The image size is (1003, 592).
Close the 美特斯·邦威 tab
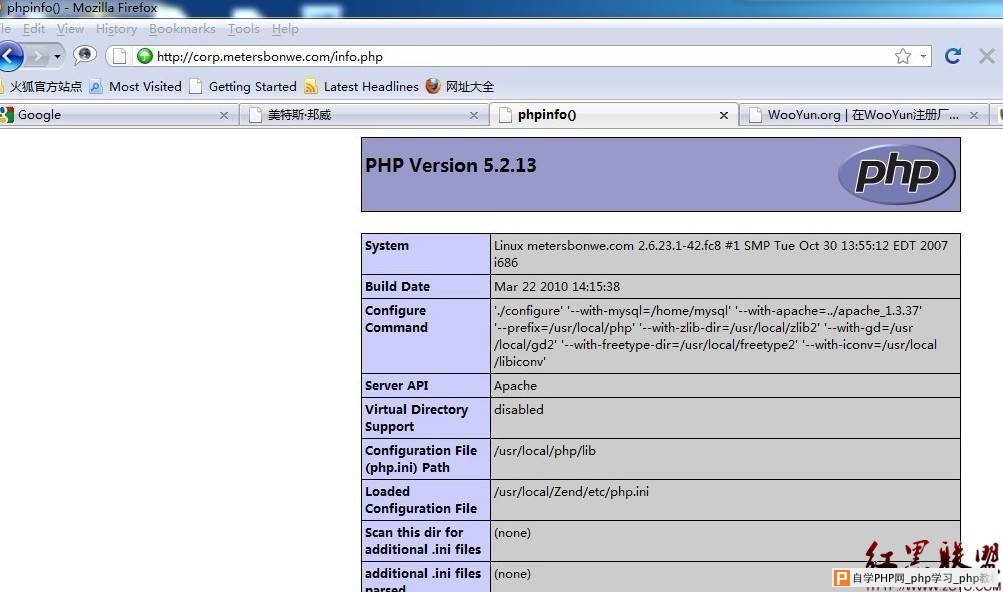[x=473, y=115]
